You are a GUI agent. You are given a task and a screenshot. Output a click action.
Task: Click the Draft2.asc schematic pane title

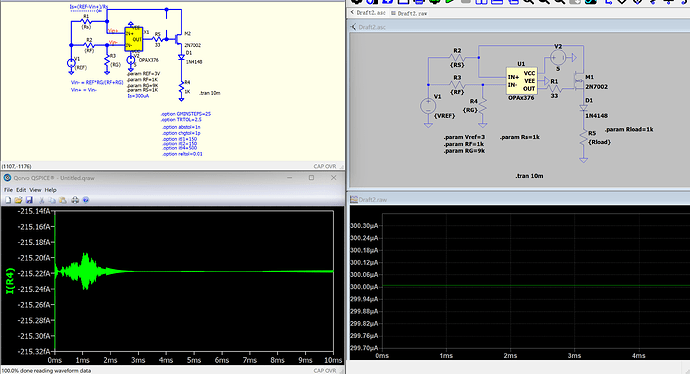372,27
